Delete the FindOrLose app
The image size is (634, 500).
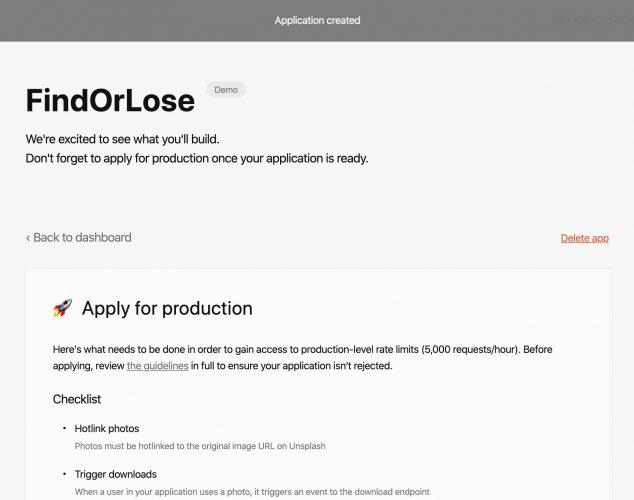584,238
